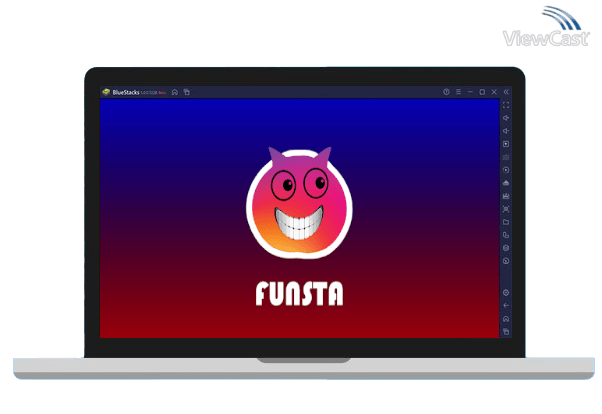Open the media folder icon in the side toolbar
602x414 pixels.
(506, 222)
